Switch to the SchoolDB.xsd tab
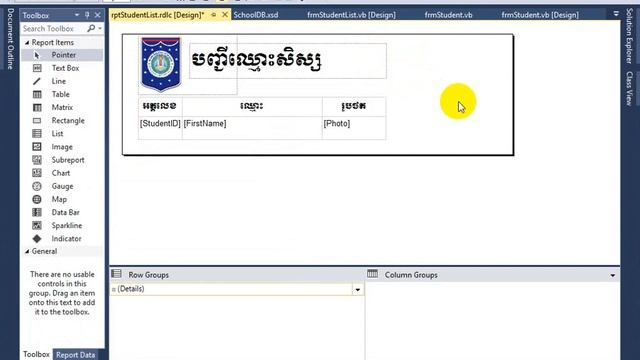Viewport: 640px width, 360px height. pos(256,15)
